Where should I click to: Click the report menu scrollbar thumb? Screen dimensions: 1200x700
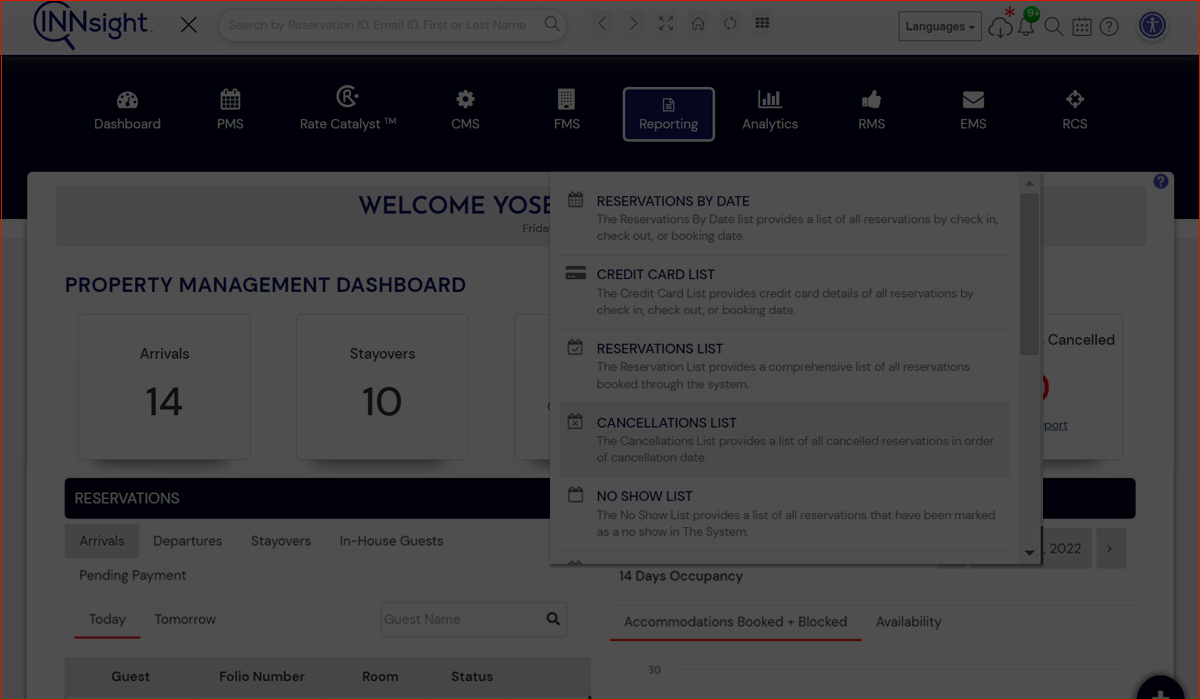(x=1029, y=273)
